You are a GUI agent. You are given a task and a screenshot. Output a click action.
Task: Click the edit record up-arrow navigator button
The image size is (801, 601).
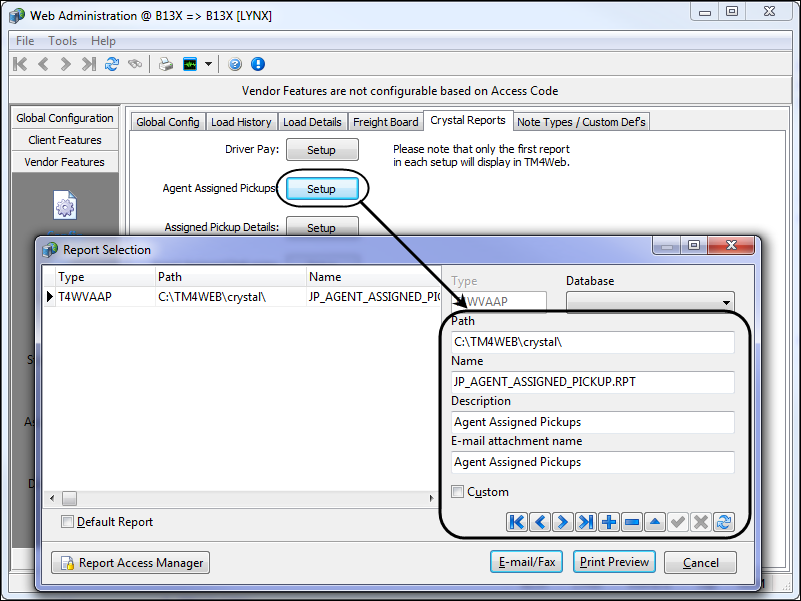pos(655,522)
